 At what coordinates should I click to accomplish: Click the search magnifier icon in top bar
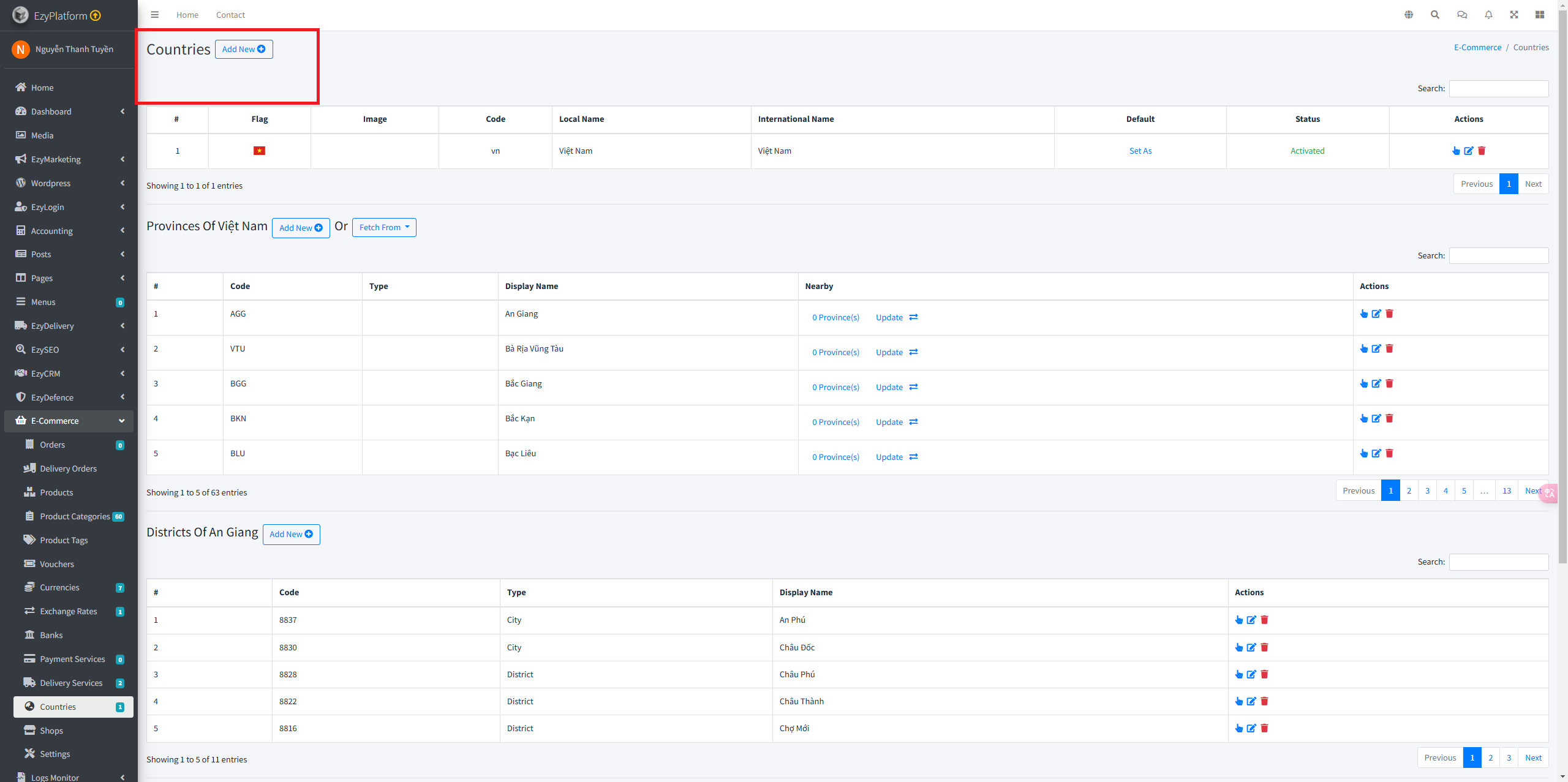tap(1435, 15)
